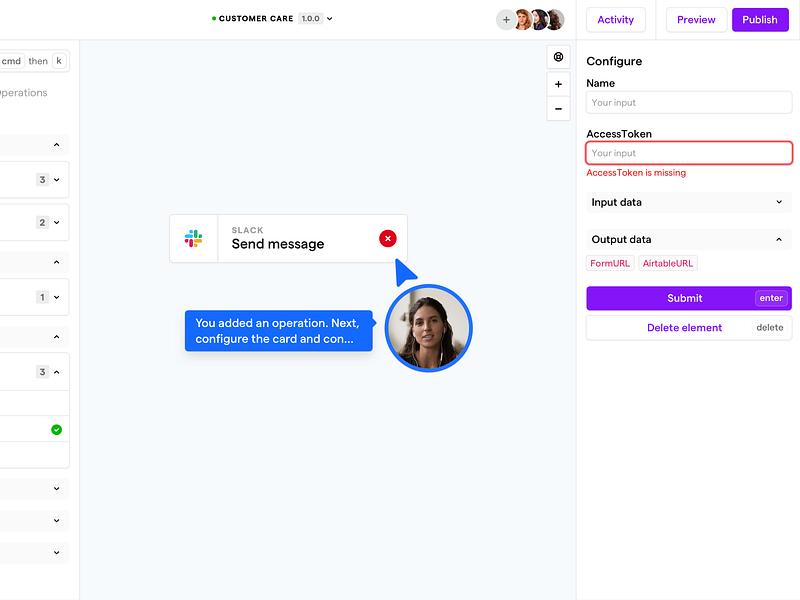
Task: Click the first collaborator avatar in header
Action: coord(522,20)
